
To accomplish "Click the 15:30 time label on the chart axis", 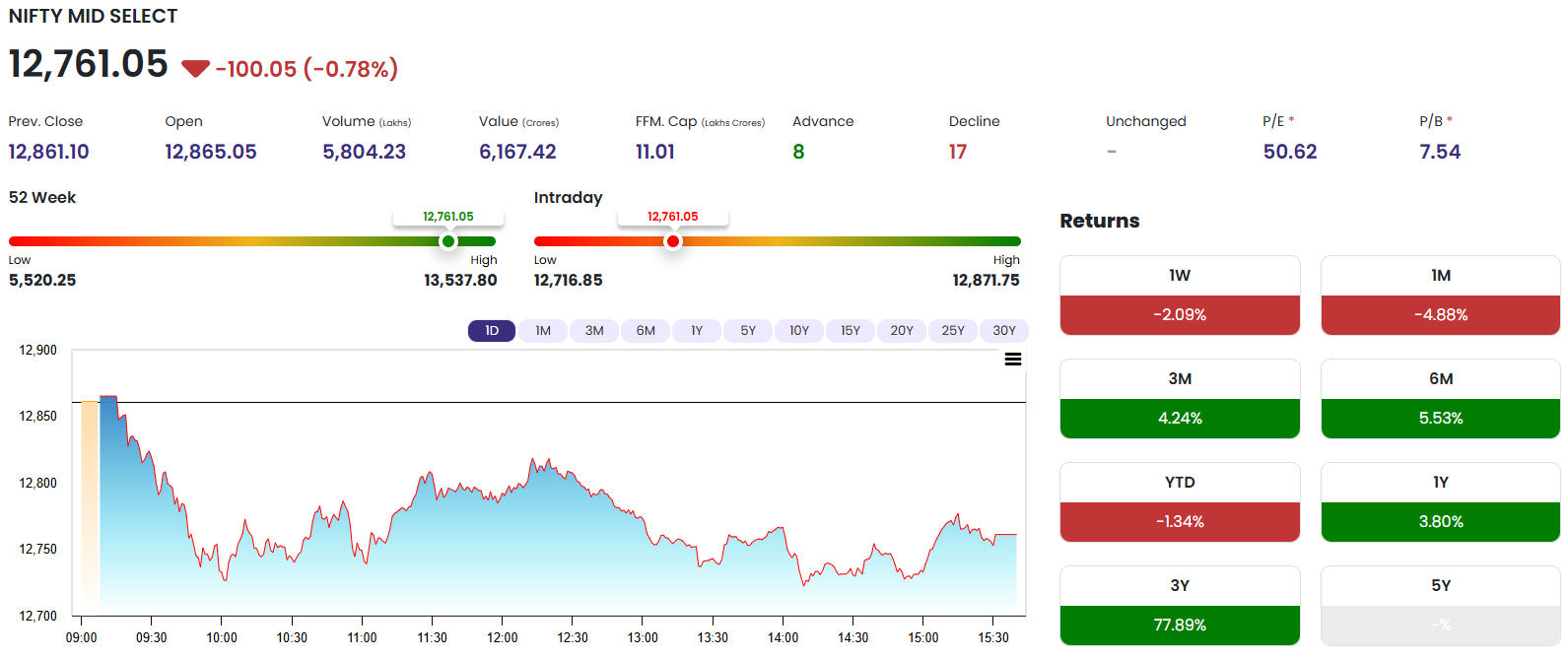I will [x=993, y=637].
